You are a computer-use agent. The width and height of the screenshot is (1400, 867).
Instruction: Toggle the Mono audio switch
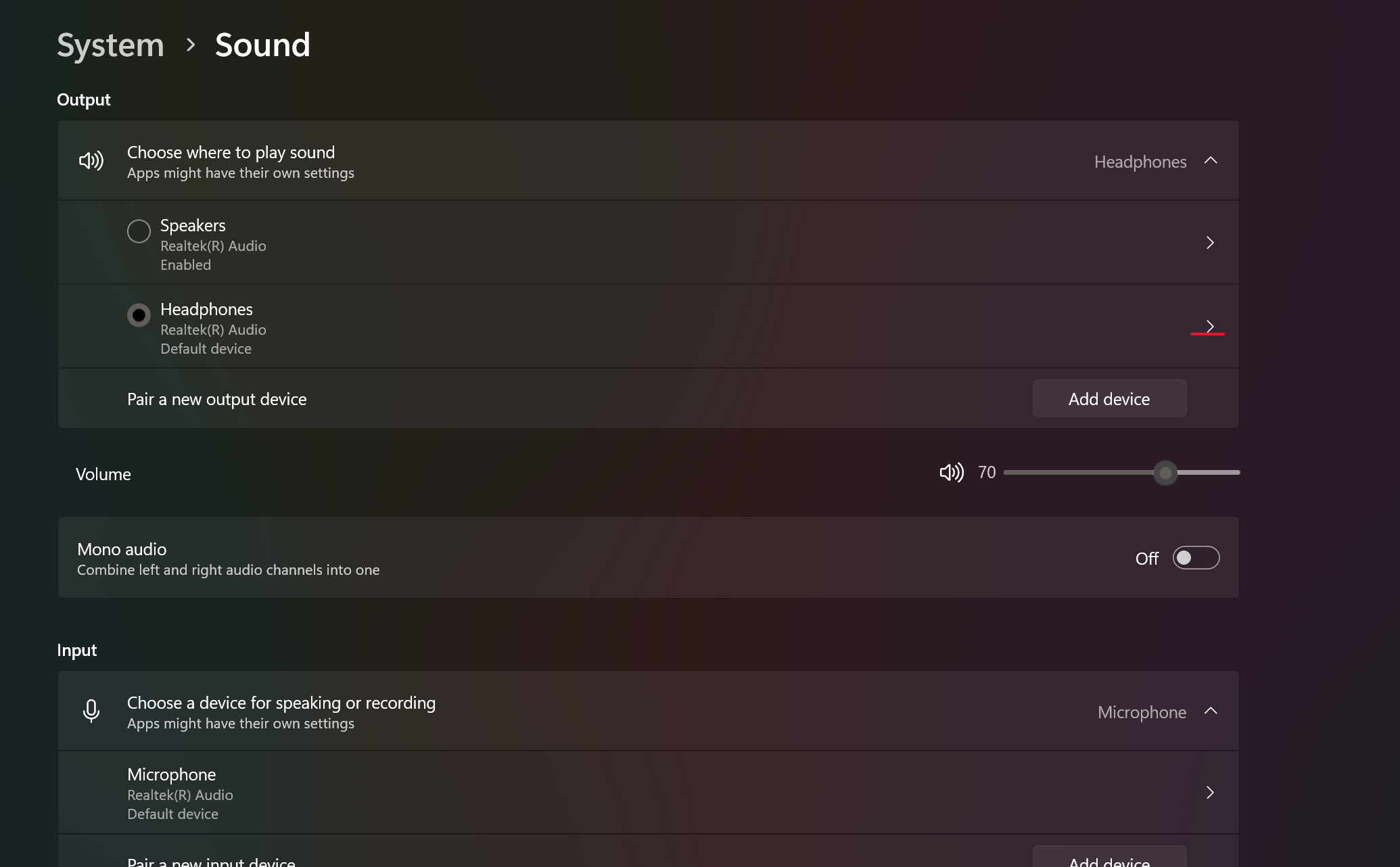(x=1196, y=558)
